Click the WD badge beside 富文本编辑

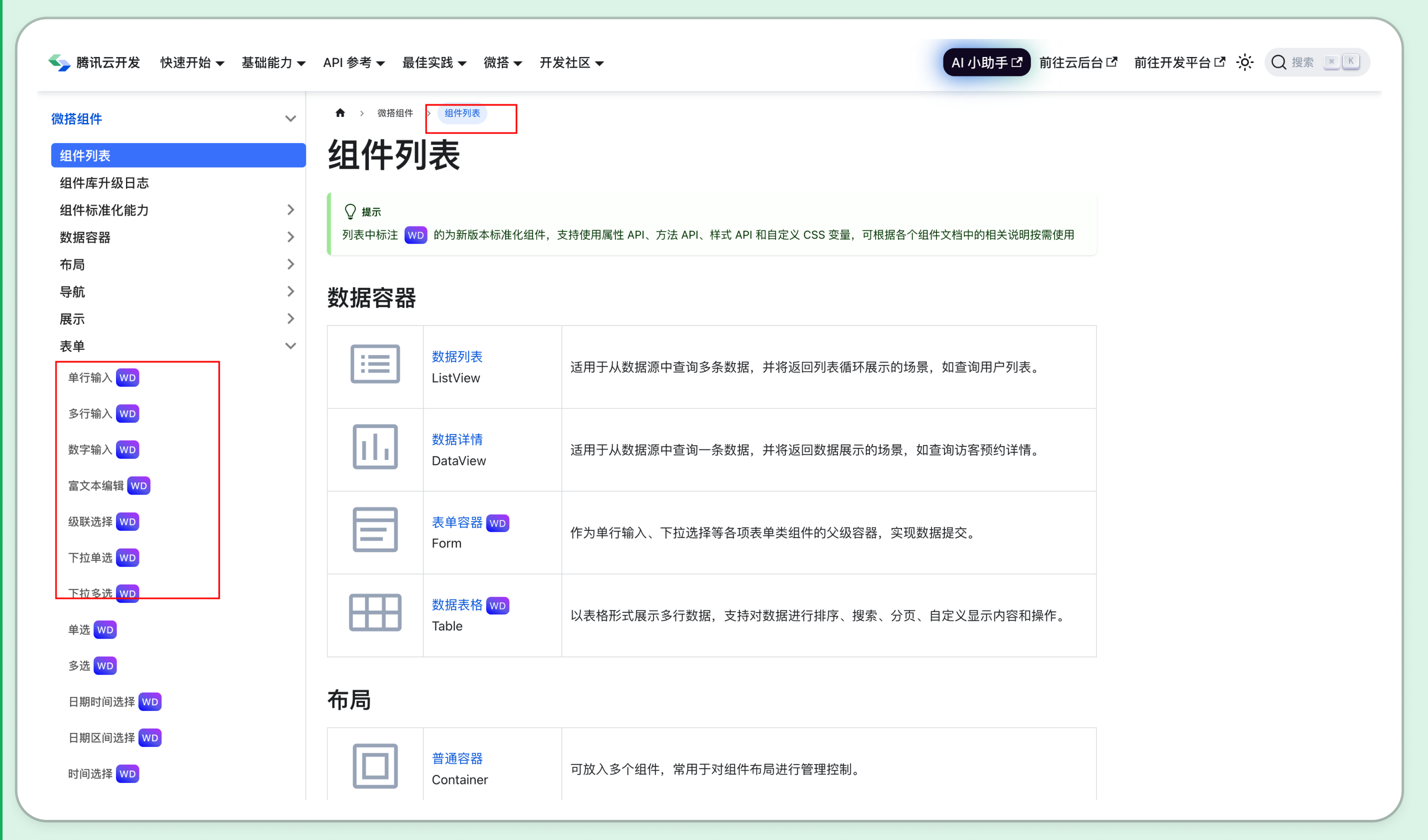coord(139,485)
